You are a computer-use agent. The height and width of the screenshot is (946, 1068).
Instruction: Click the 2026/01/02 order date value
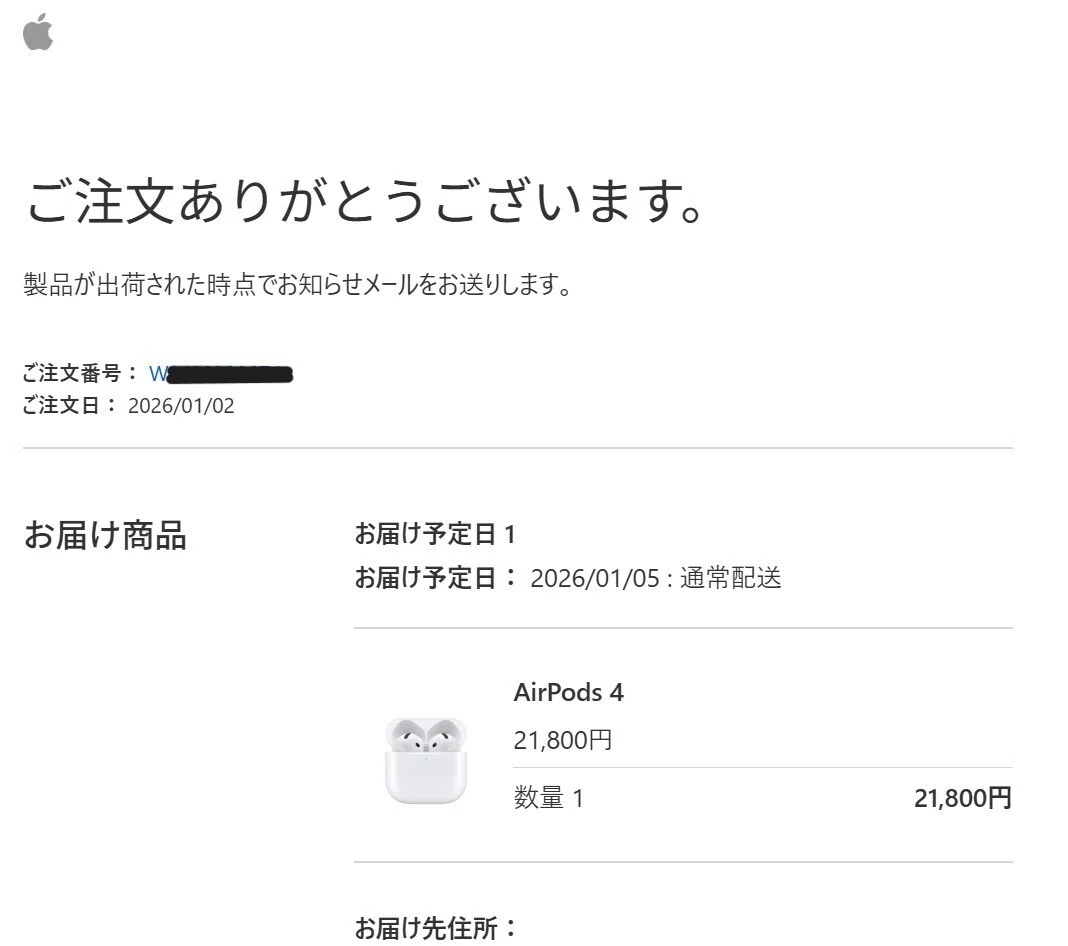tap(181, 406)
